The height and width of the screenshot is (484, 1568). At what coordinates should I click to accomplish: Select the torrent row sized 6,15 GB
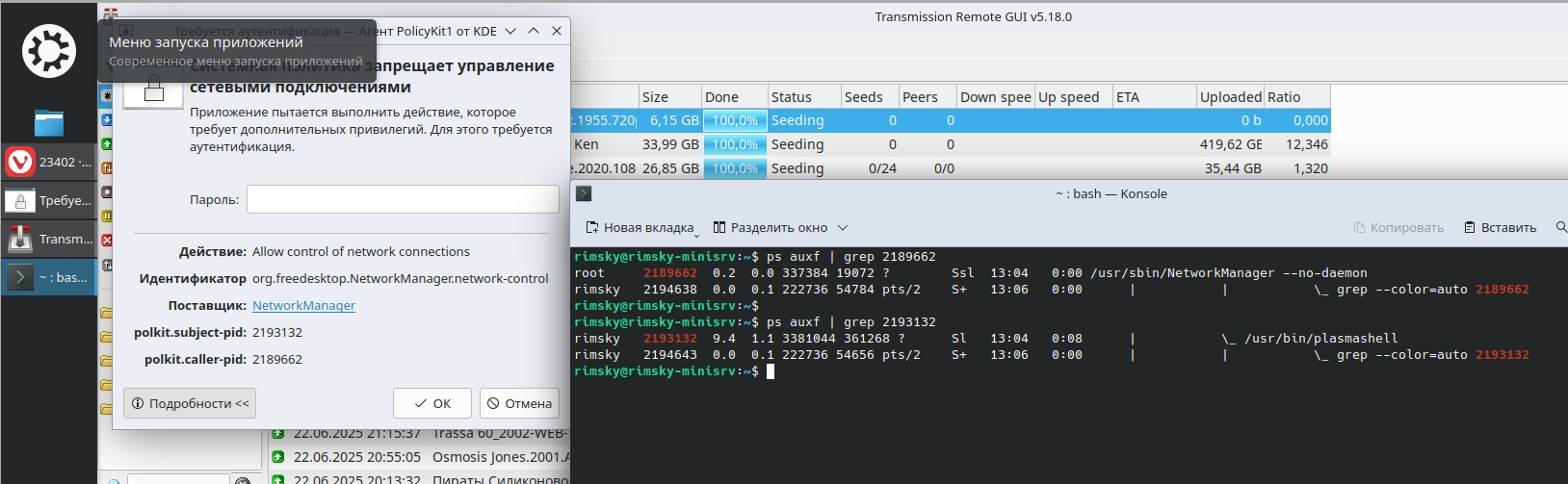(x=951, y=120)
